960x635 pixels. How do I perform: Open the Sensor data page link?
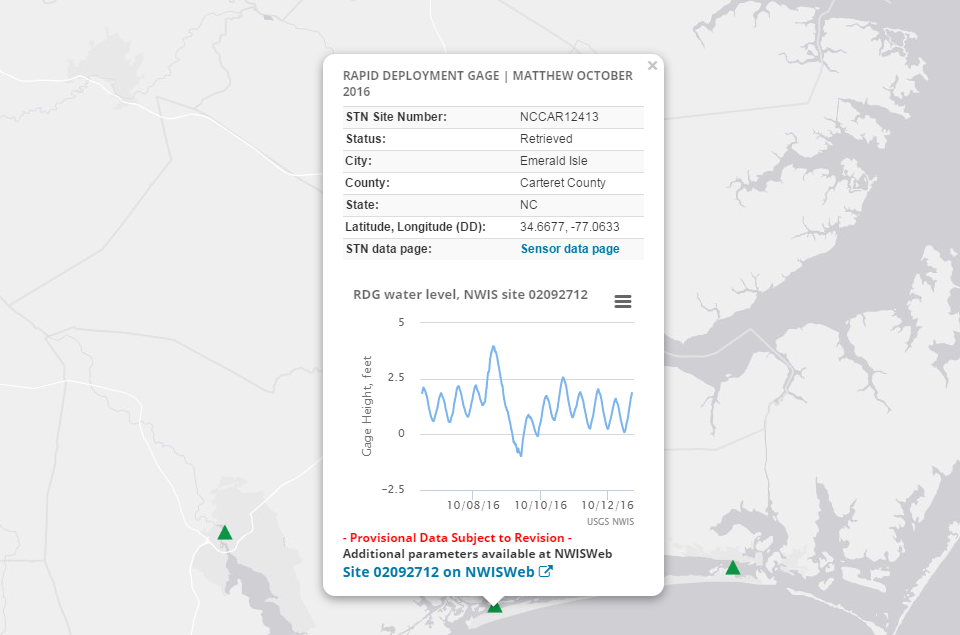pos(570,248)
